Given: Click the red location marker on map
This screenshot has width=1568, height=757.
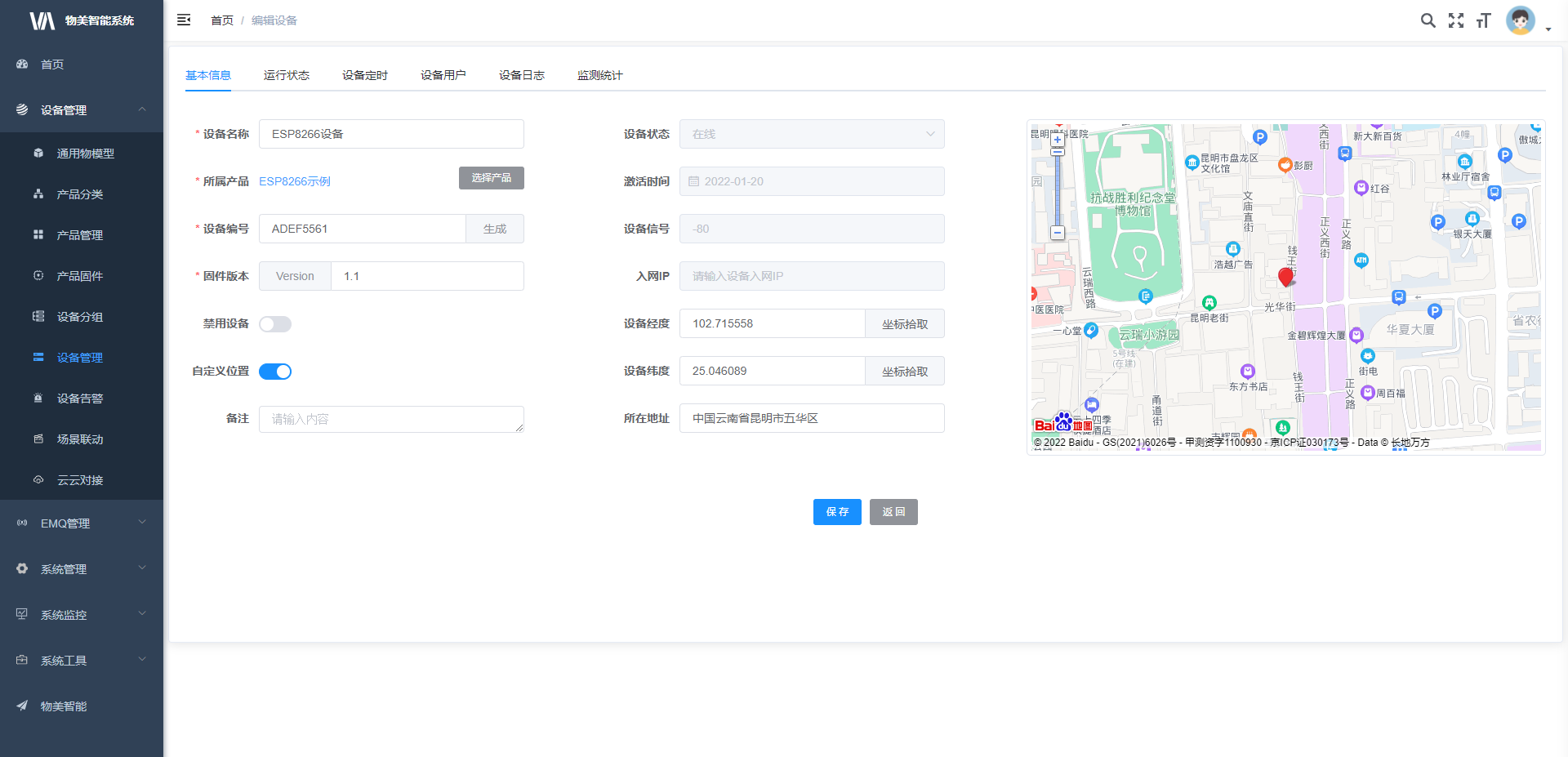Looking at the screenshot, I should 1285,277.
